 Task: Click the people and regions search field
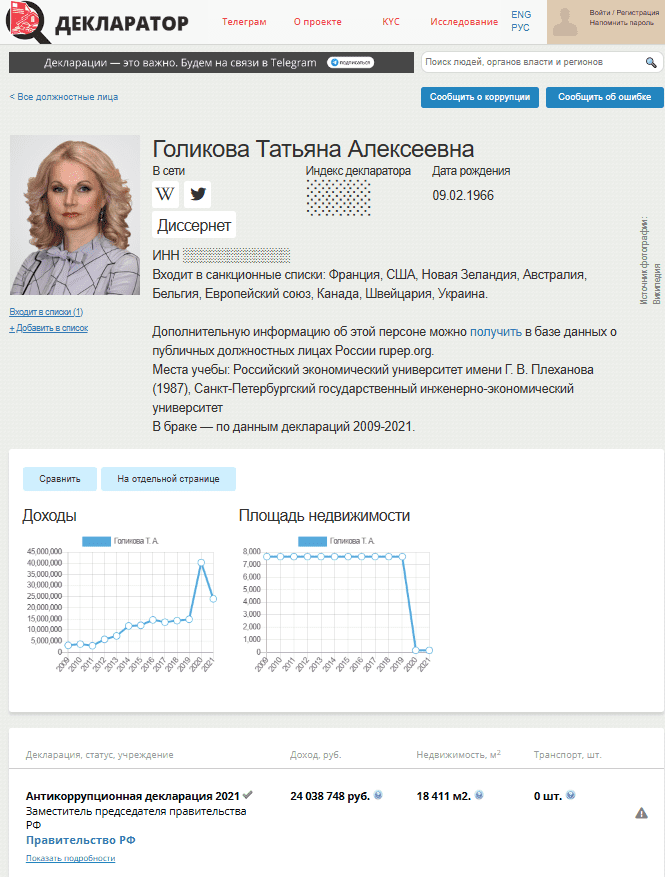(x=532, y=63)
